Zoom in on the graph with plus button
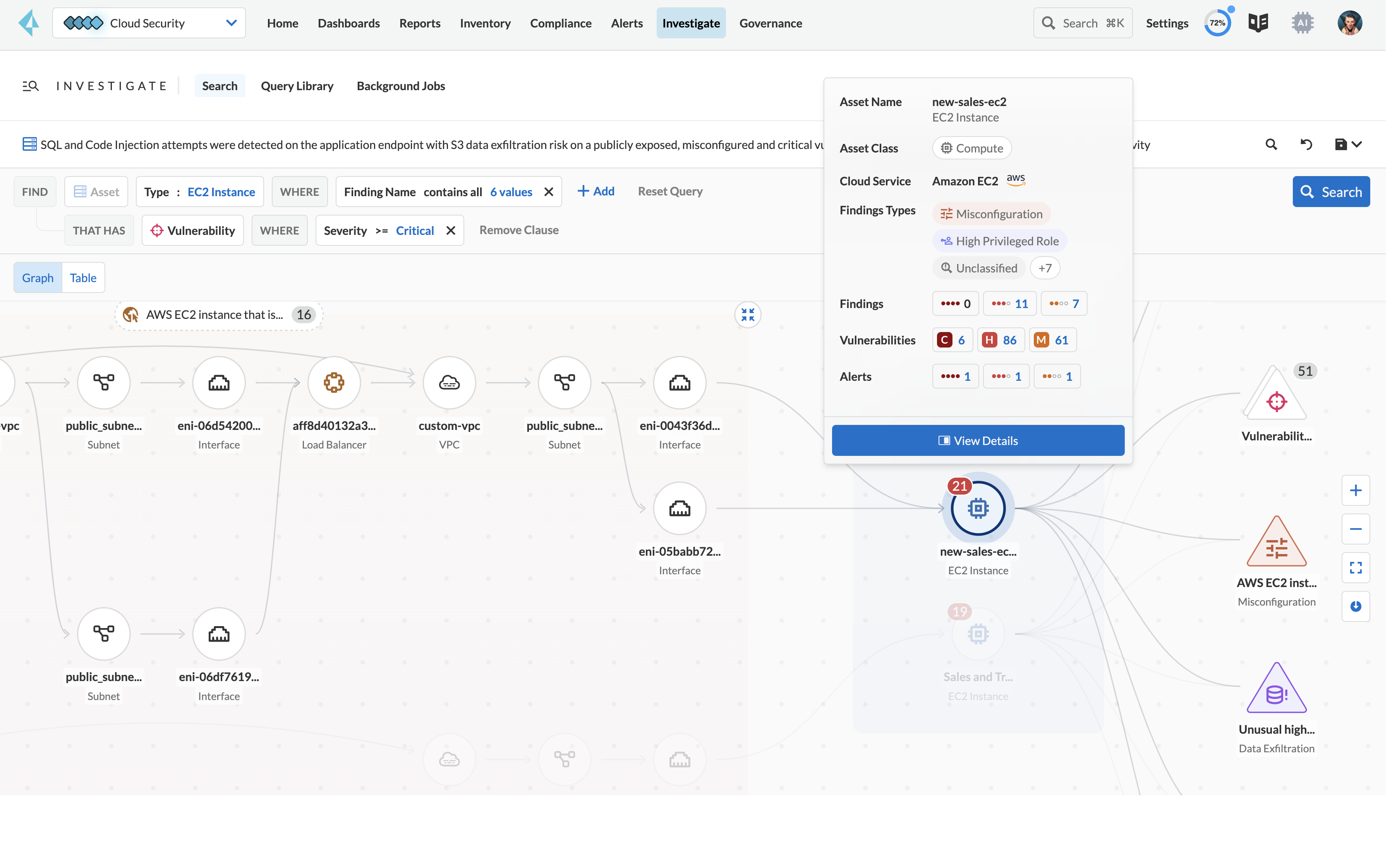Viewport: 1390px width, 868px height. [x=1356, y=490]
